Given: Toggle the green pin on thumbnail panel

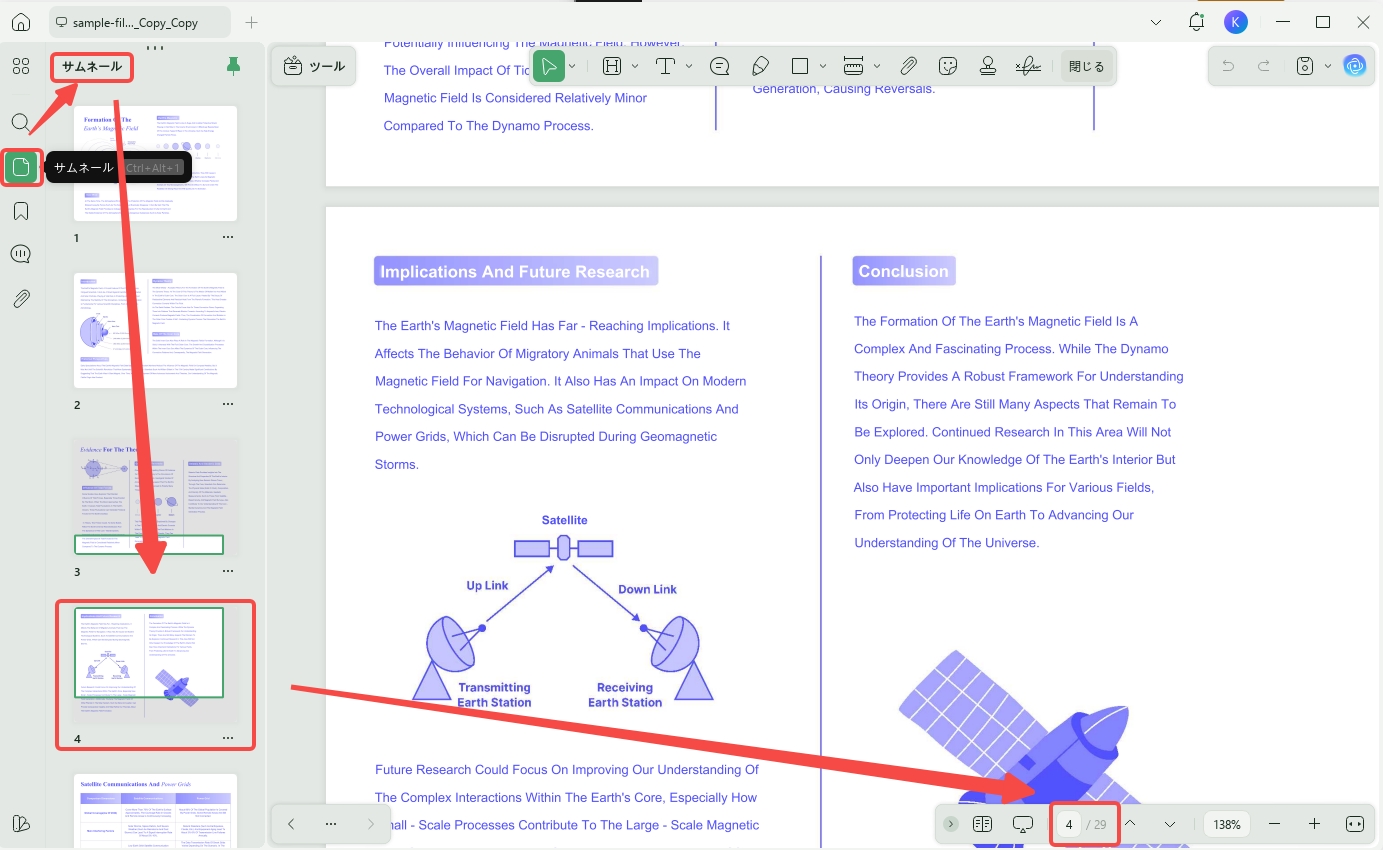Looking at the screenshot, I should tap(233, 66).
